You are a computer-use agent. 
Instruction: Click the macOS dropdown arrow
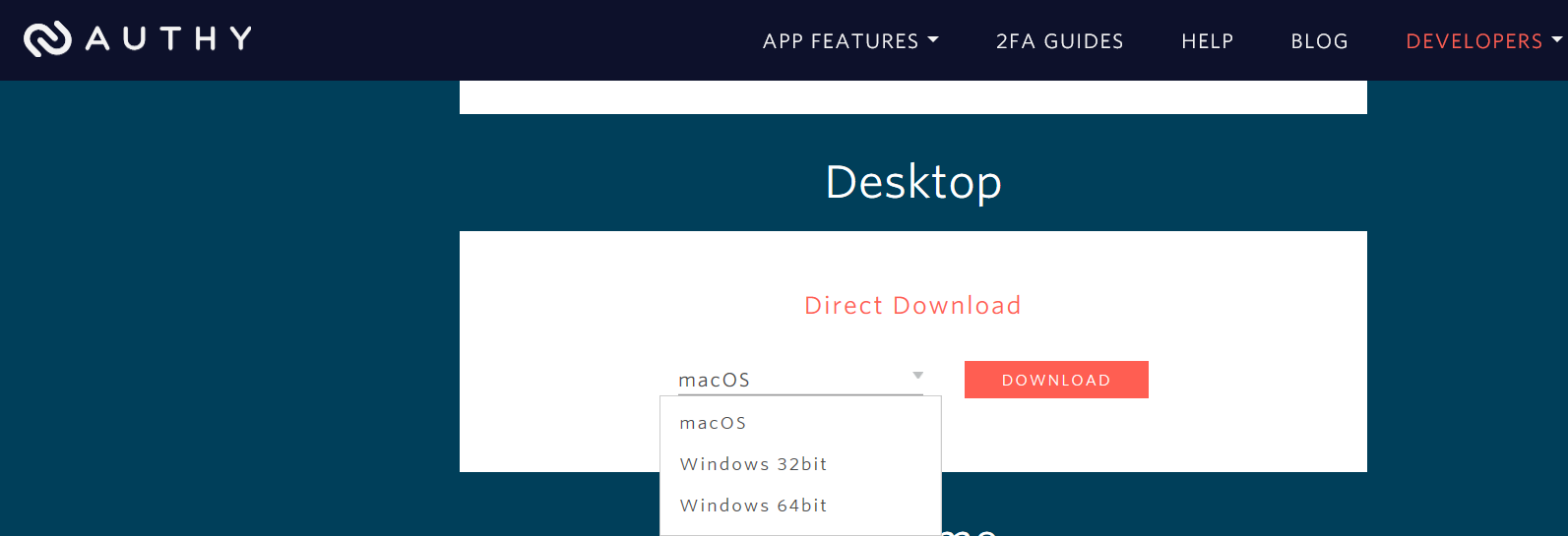coord(917,376)
